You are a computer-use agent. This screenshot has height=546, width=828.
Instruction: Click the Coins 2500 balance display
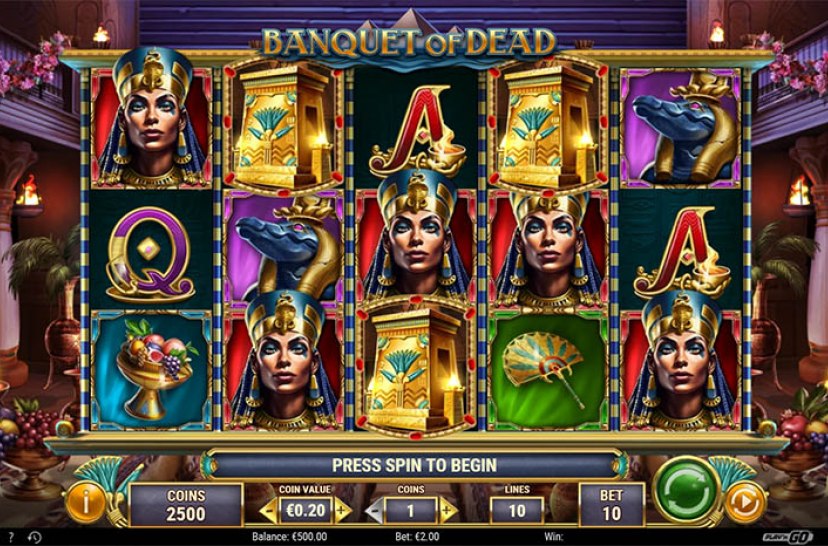pyautogui.click(x=186, y=505)
